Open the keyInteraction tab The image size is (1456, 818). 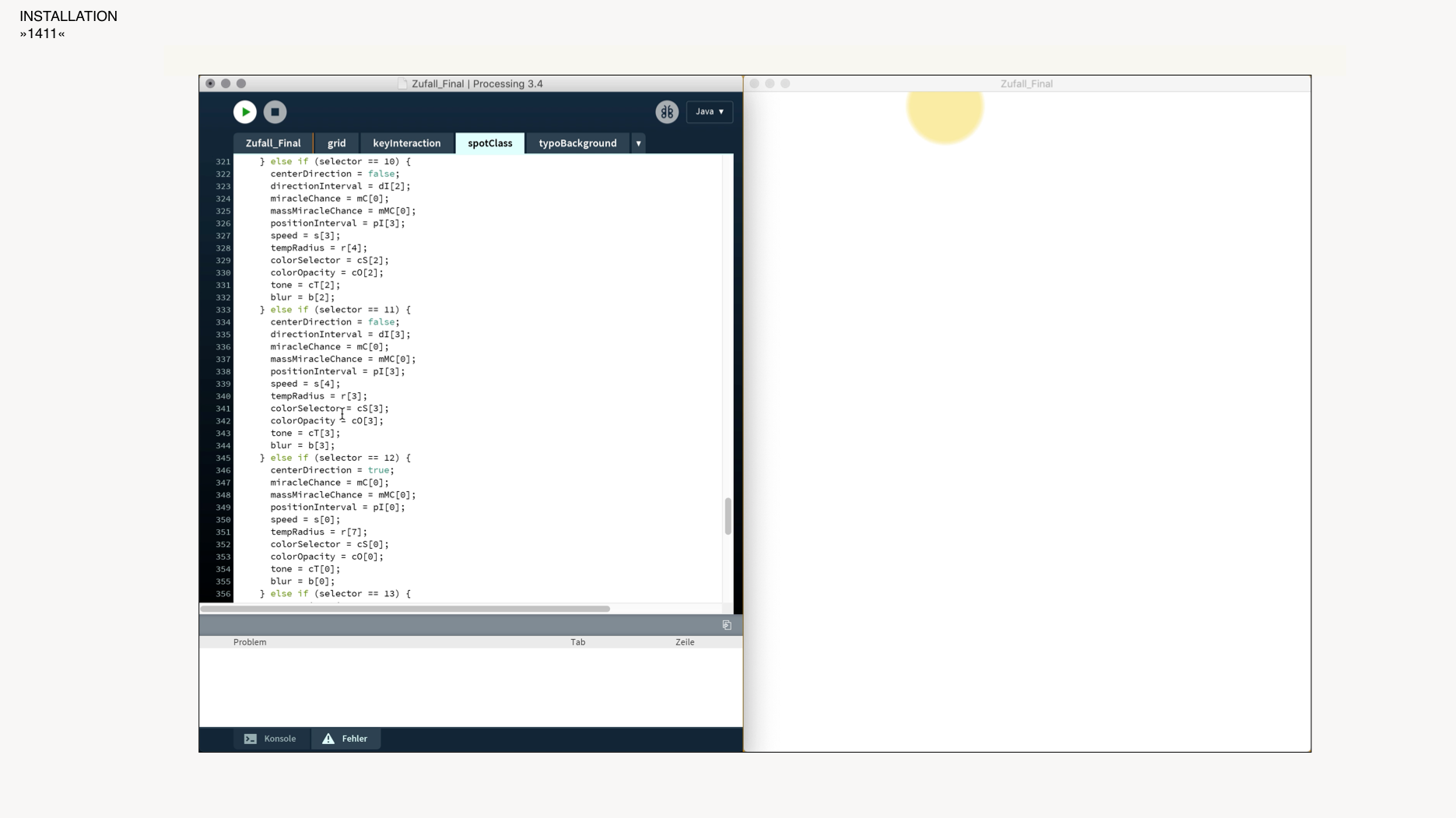tap(407, 143)
